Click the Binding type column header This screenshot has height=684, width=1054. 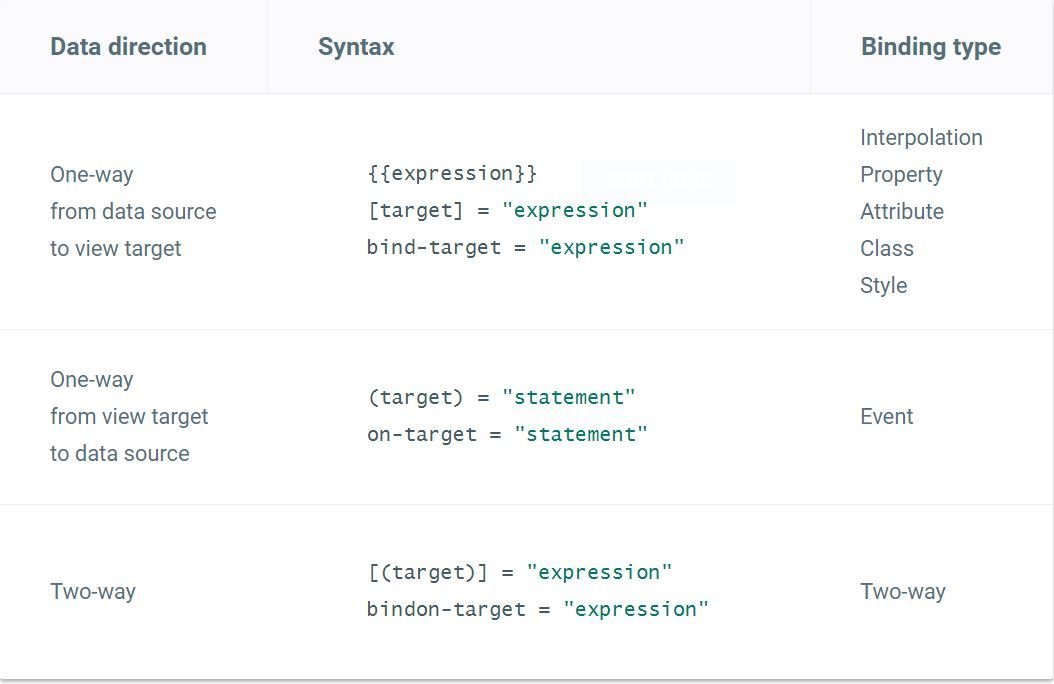(930, 47)
